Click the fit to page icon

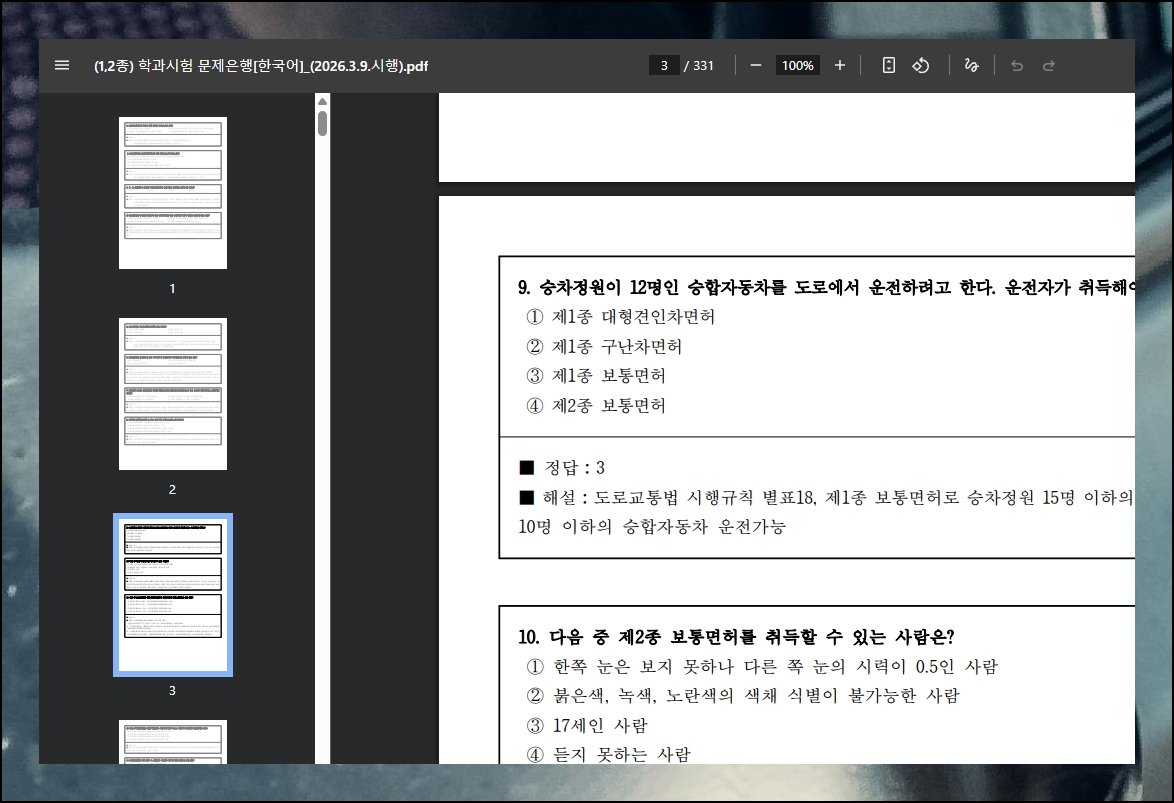(888, 65)
